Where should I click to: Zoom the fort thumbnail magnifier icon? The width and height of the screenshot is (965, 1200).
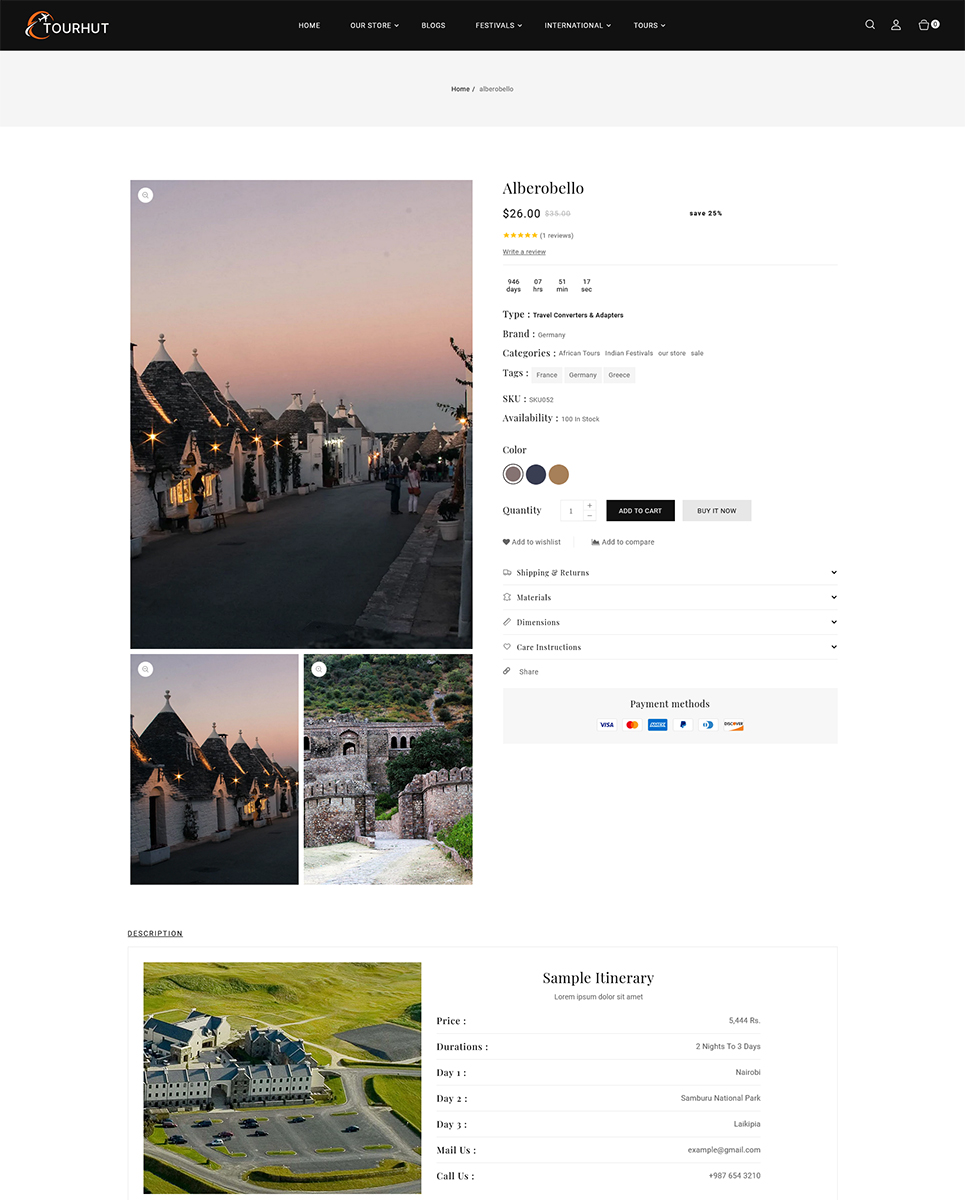[x=319, y=670]
